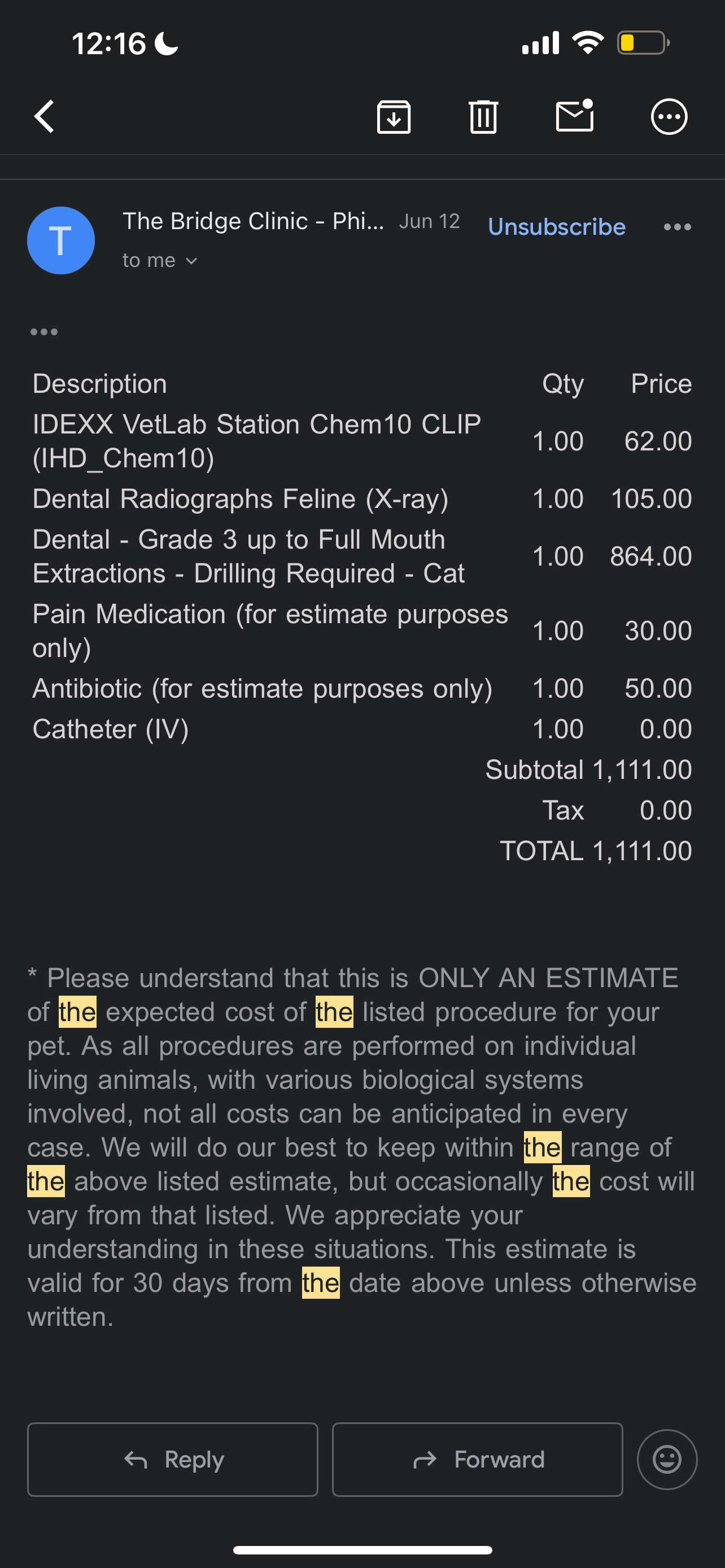This screenshot has width=725, height=1568.
Task: Open the top-right circled more options menu
Action: (669, 116)
